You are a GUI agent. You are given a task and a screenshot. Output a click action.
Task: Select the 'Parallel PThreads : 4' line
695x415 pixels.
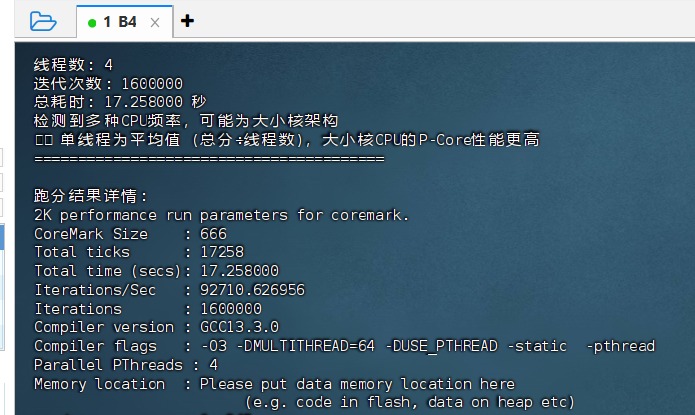(126, 365)
